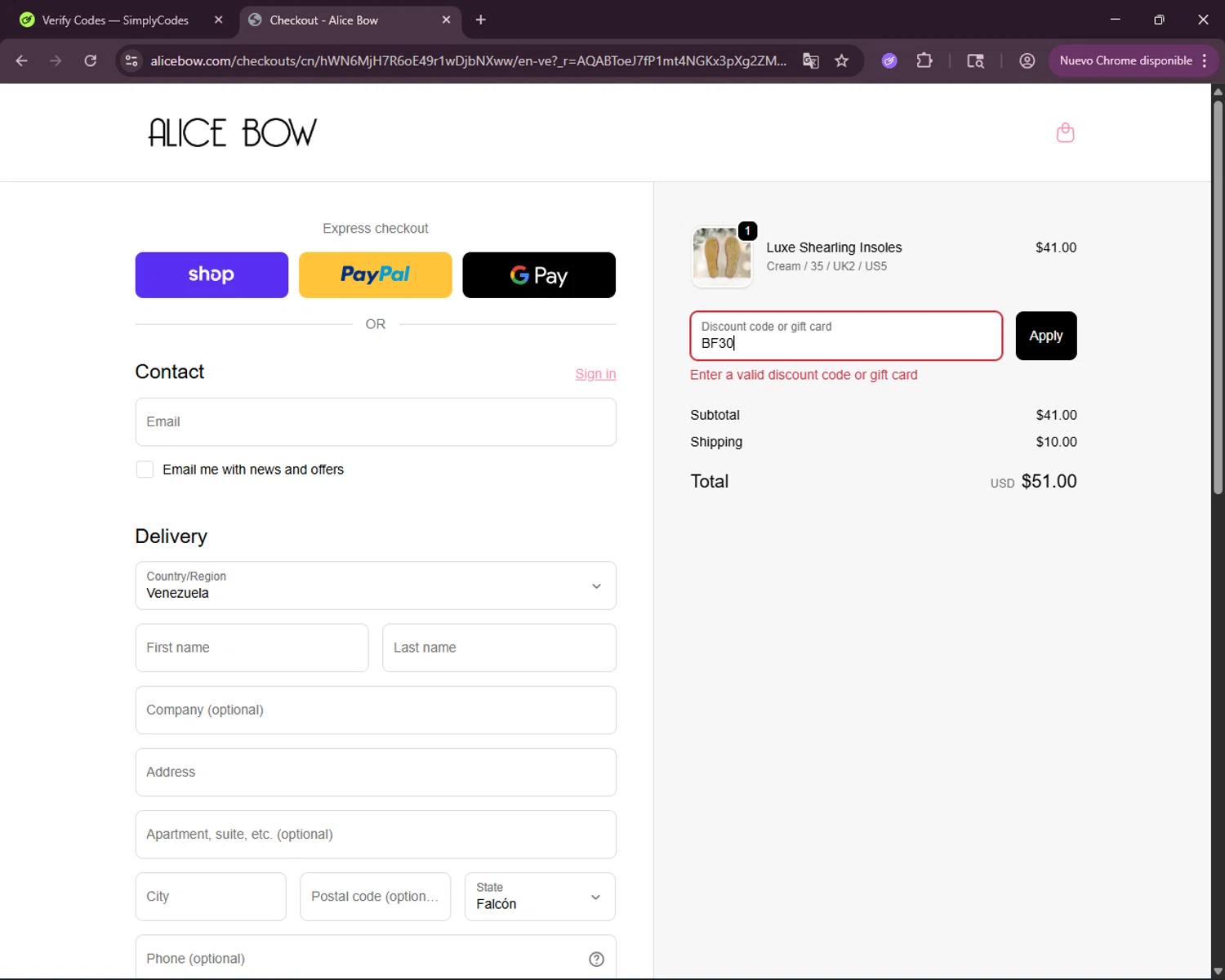Bookmark this page with star icon

click(x=842, y=60)
